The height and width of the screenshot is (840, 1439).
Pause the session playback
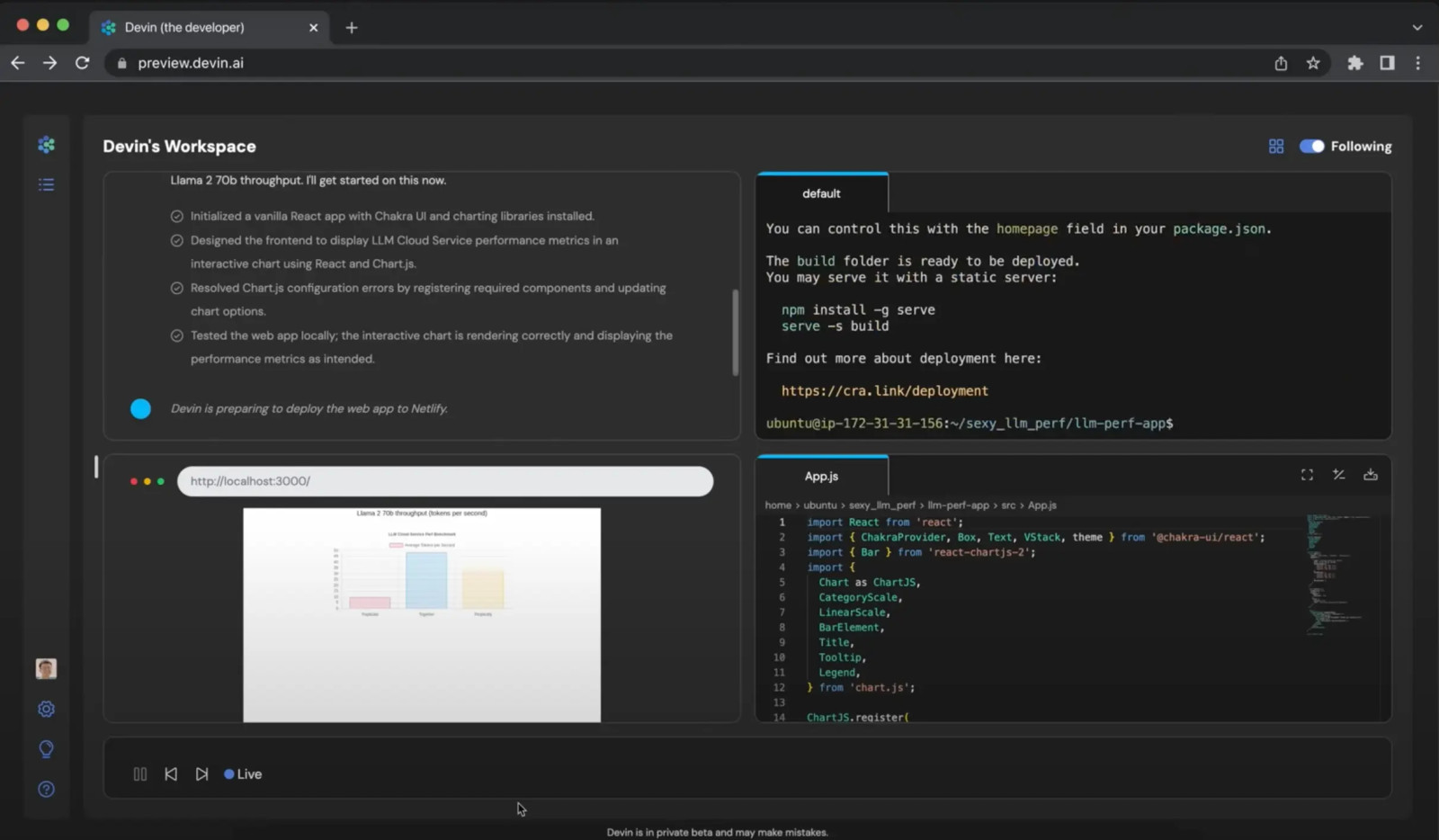pyautogui.click(x=140, y=773)
